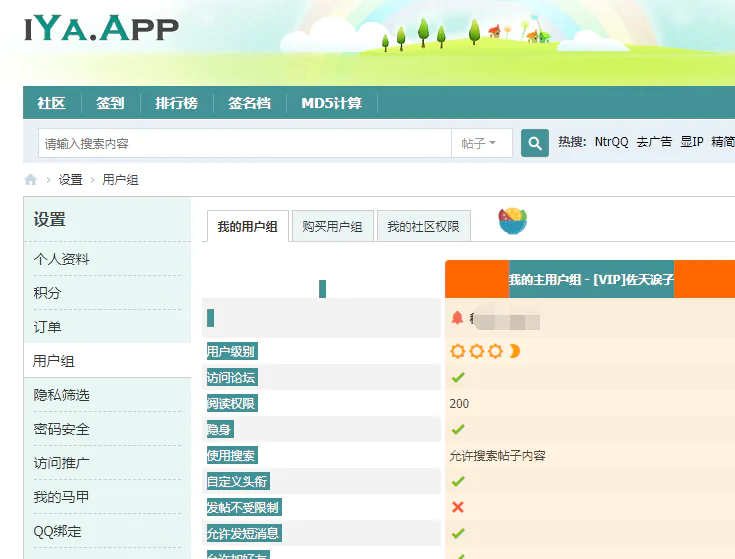
Task: Click the 发帖不受限制 row label
Action: (x=243, y=507)
